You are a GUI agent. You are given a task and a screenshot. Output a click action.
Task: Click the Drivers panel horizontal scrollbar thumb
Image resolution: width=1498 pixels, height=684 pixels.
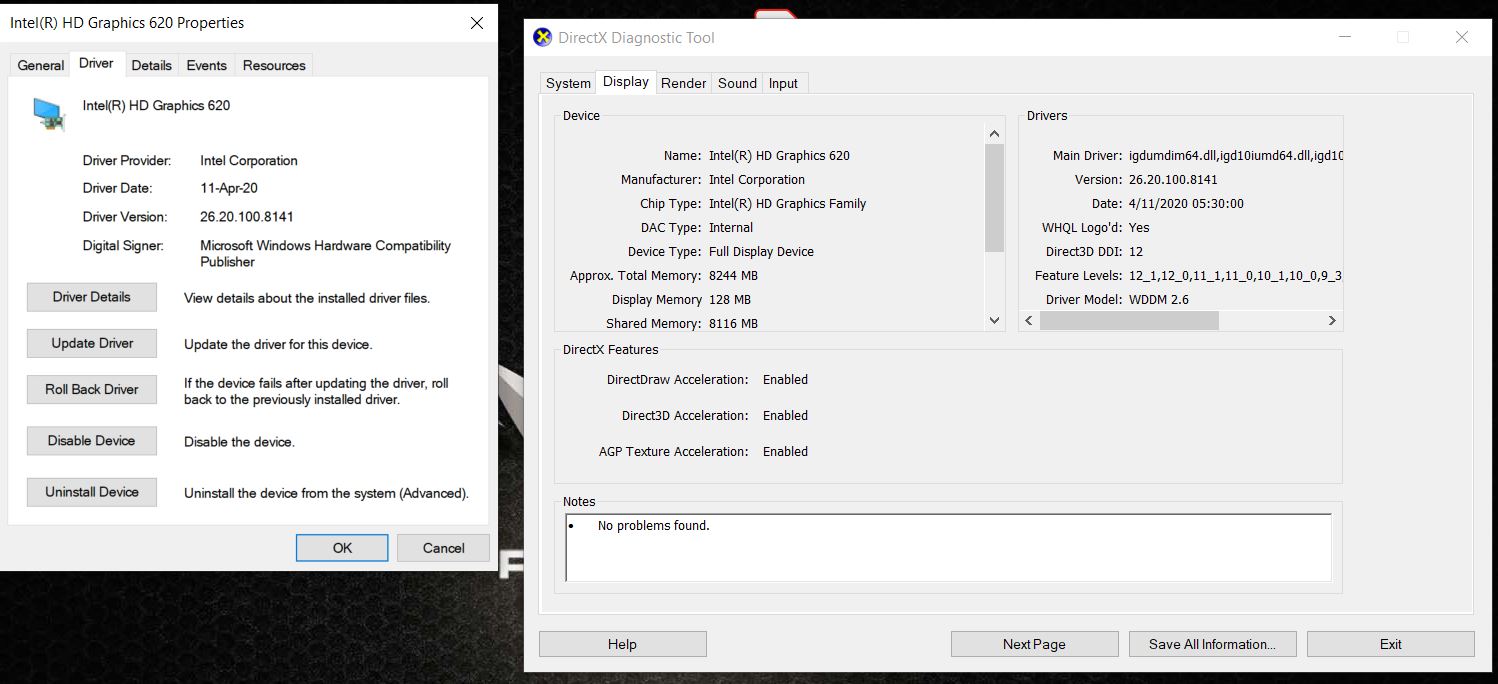[x=1129, y=320]
